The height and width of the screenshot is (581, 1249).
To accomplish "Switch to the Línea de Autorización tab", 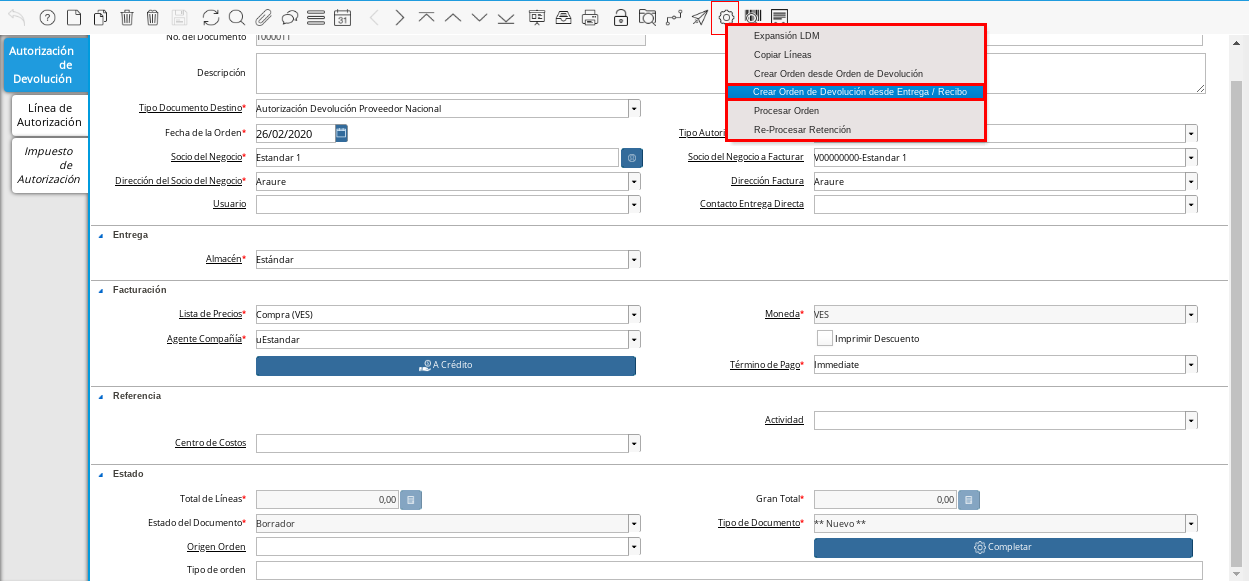I will [49, 115].
